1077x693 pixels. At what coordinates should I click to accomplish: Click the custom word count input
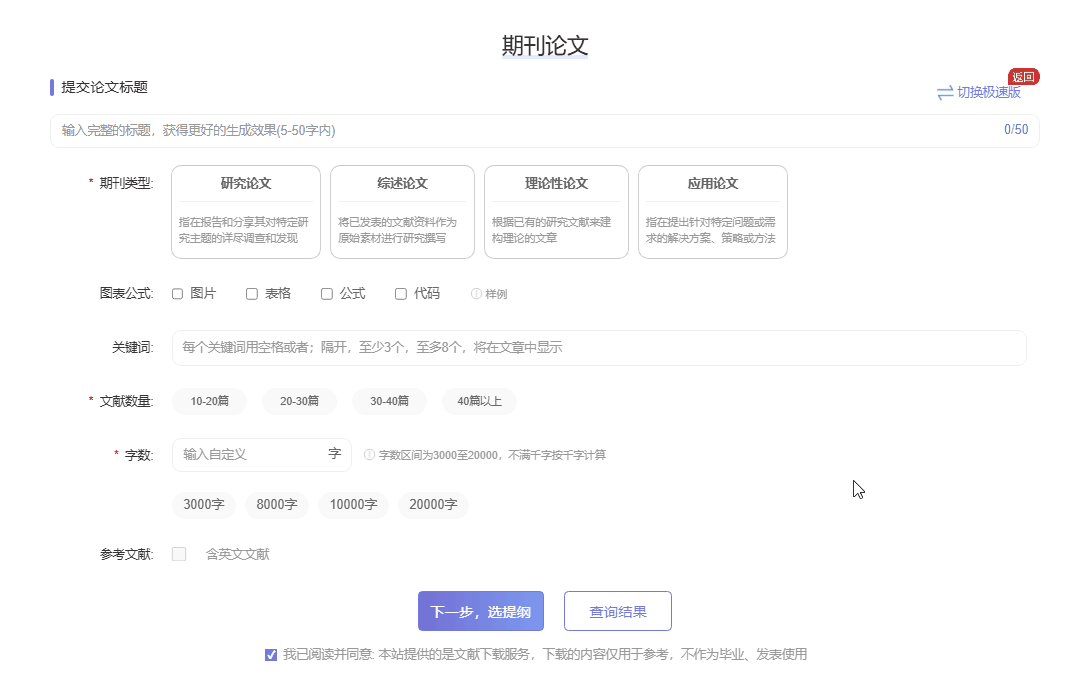pyautogui.click(x=262, y=455)
